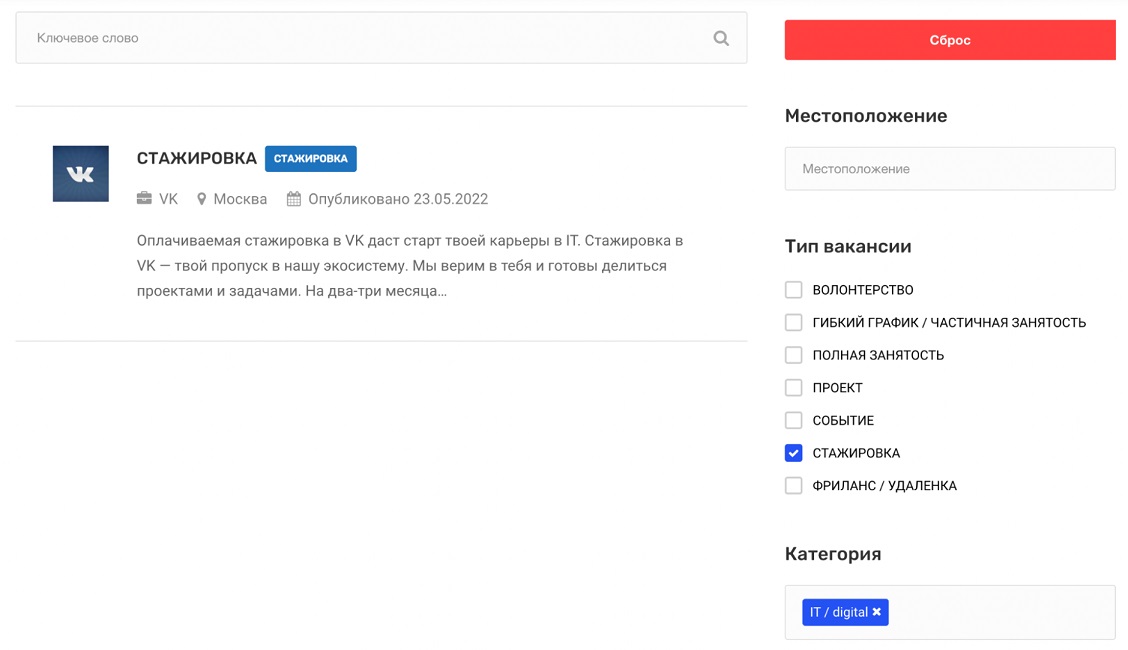
Task: Enable the СОБЫТИЕ filter
Action: (793, 420)
